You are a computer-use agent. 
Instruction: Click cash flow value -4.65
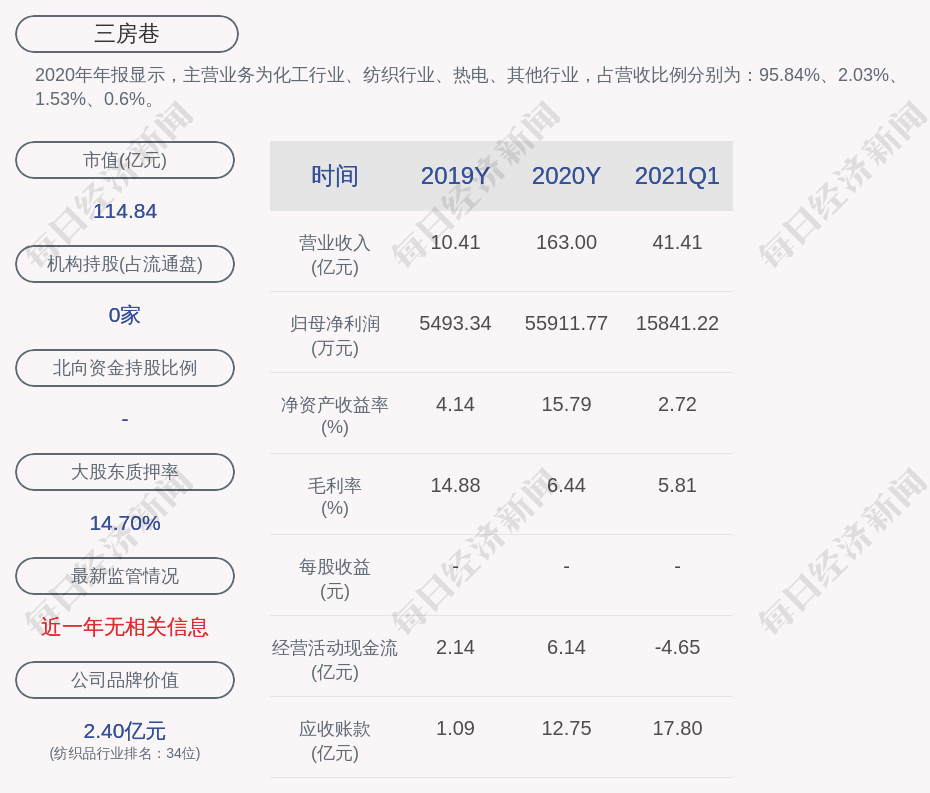(x=677, y=647)
